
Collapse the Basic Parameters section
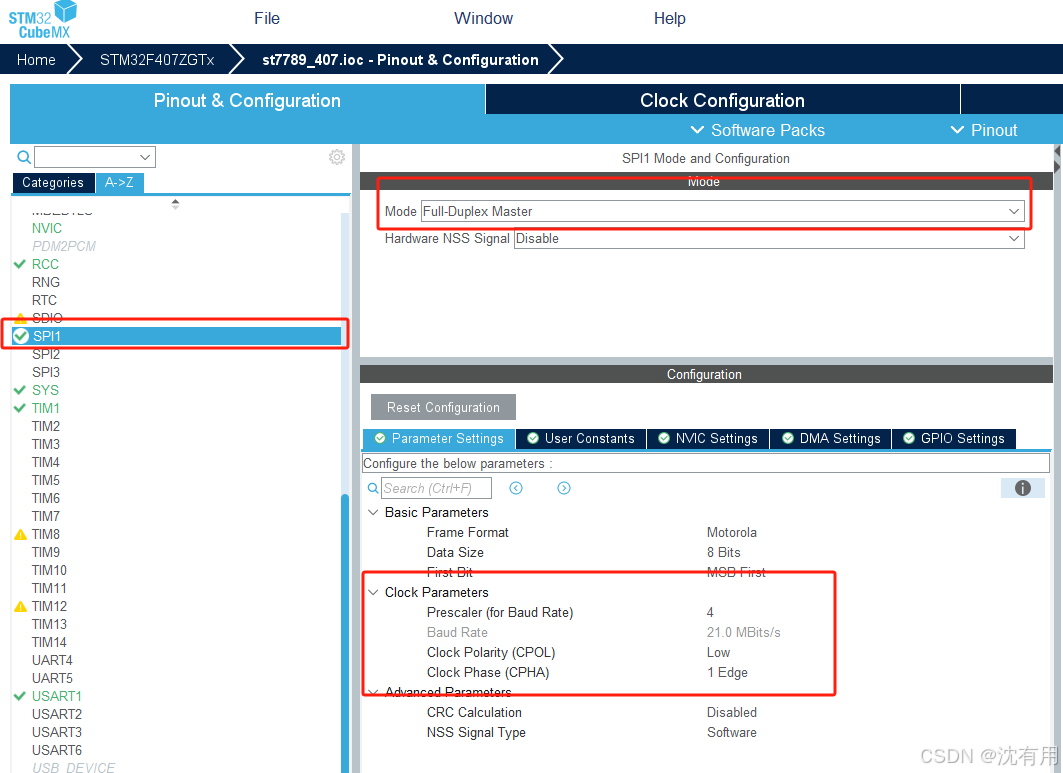(373, 513)
